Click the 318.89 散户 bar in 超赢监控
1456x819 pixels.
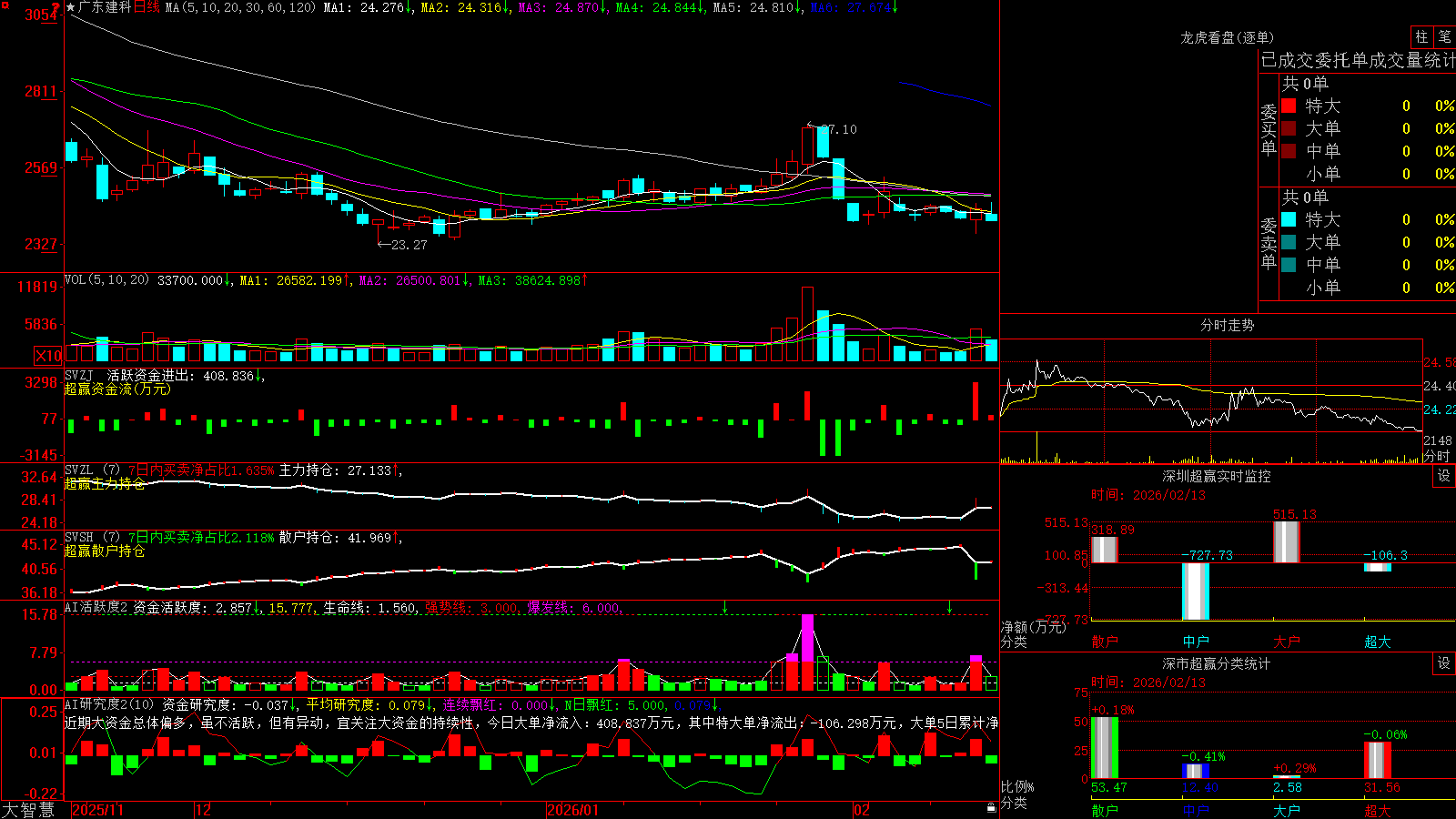point(1105,550)
